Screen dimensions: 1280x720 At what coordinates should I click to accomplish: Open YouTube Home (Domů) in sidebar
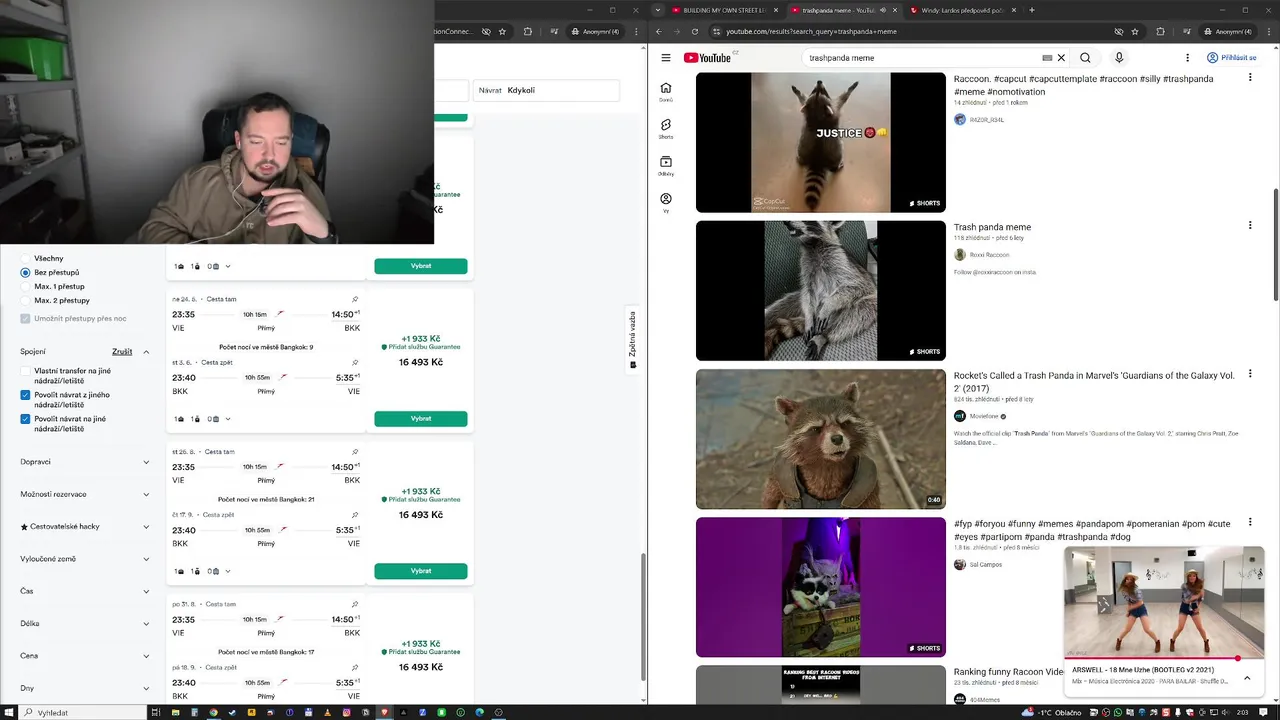(x=666, y=92)
